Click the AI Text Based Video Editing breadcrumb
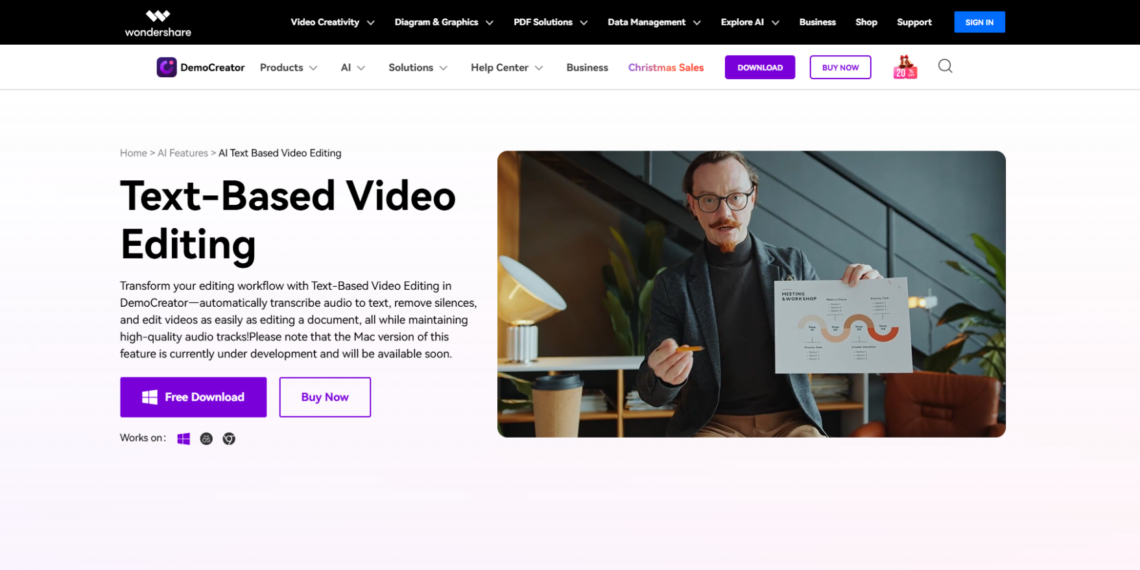Image resolution: width=1140 pixels, height=570 pixels. pyautogui.click(x=280, y=153)
